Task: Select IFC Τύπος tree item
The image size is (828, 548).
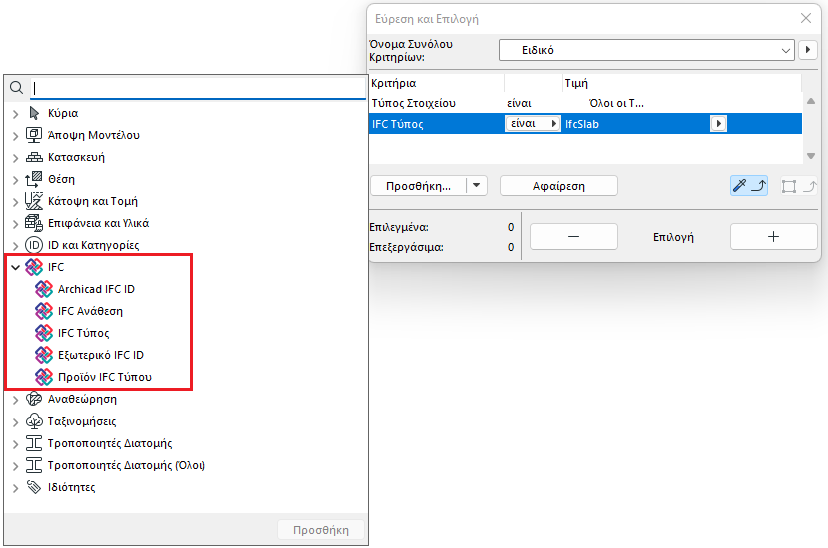Action: [x=83, y=333]
